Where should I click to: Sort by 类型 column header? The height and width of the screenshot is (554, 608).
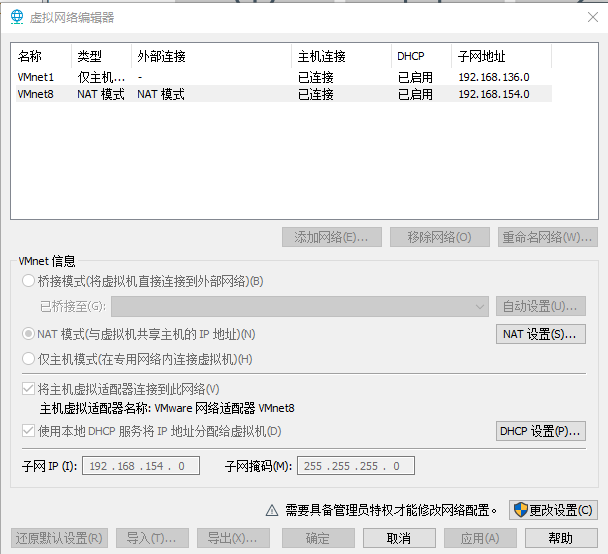[102, 56]
